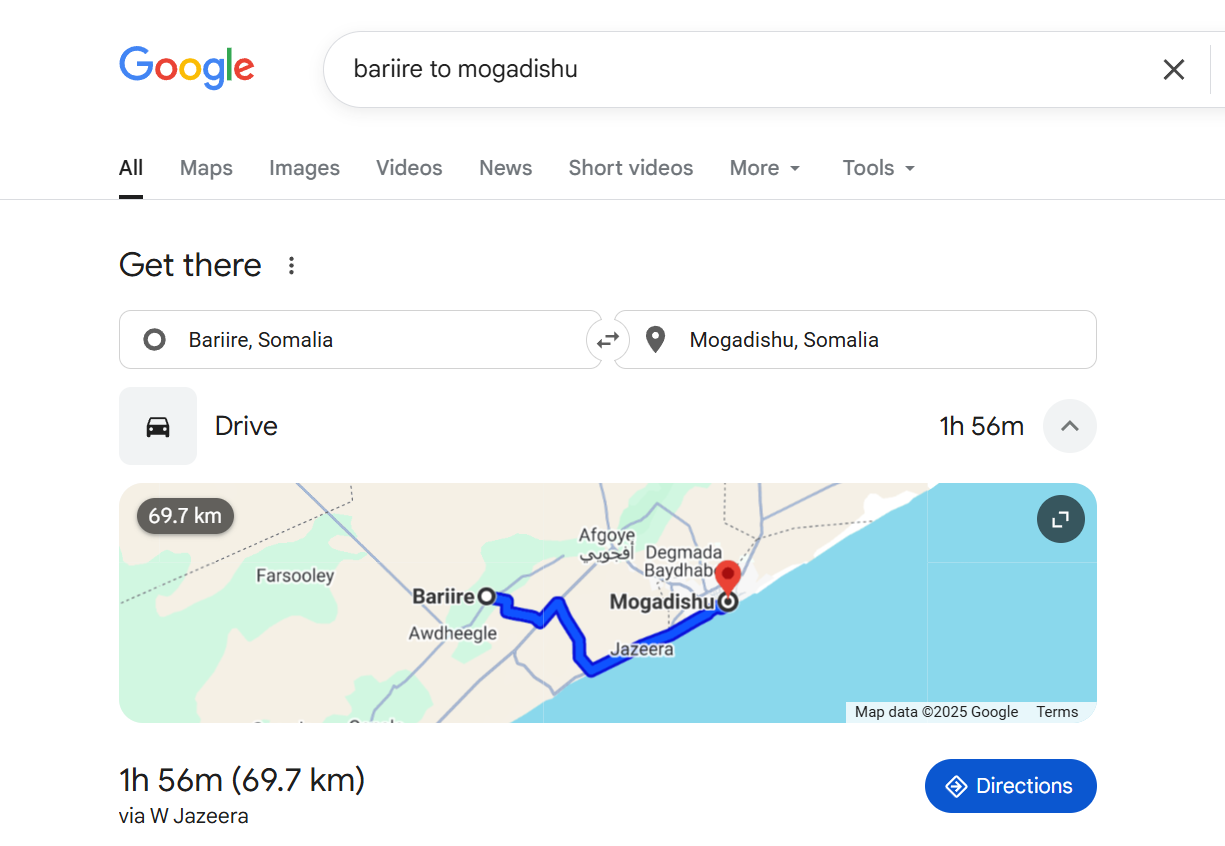
Task: Click the destination pin icon
Action: coord(655,339)
